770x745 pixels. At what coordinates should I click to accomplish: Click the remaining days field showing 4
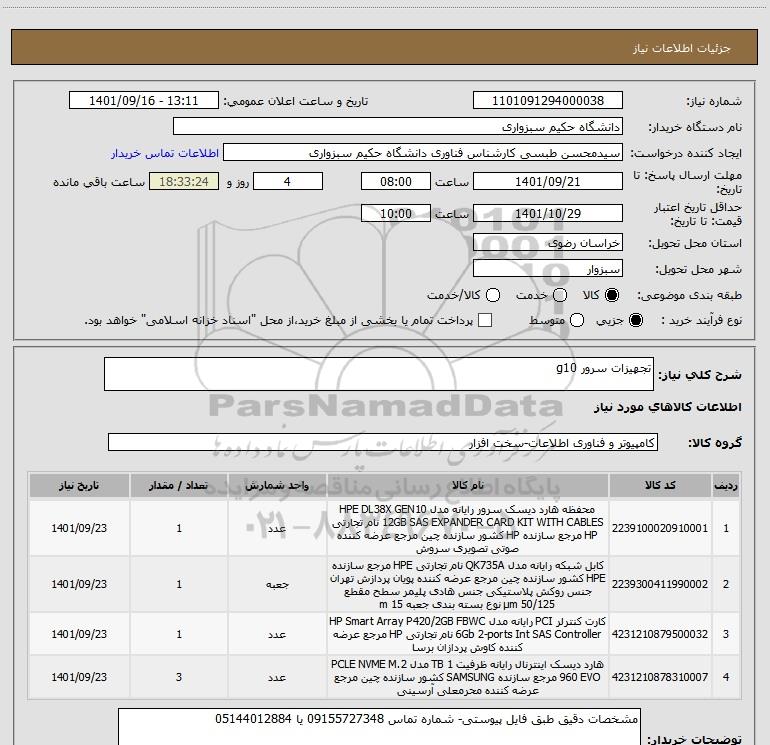click(287, 181)
